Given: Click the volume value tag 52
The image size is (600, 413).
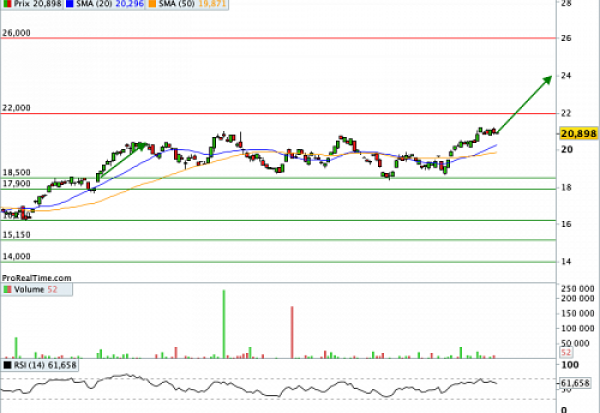Looking at the screenshot, I should (566, 353).
